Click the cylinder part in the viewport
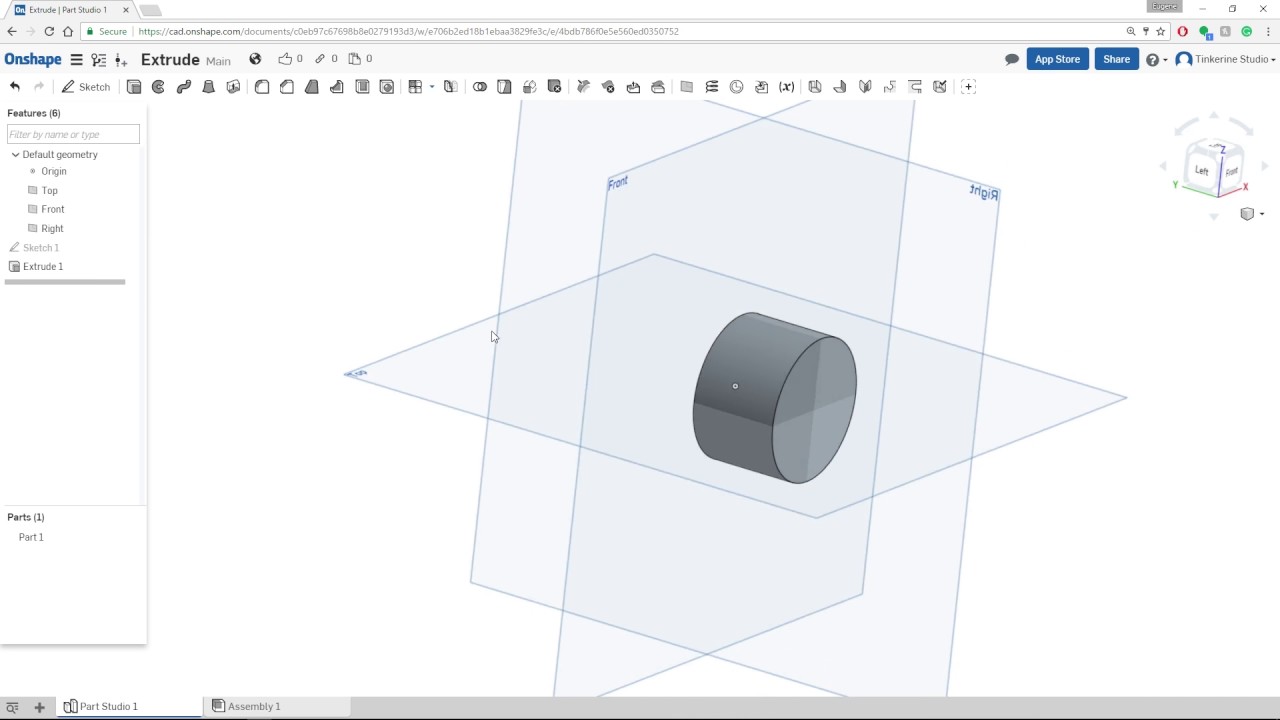The height and width of the screenshot is (720, 1280). coord(774,398)
